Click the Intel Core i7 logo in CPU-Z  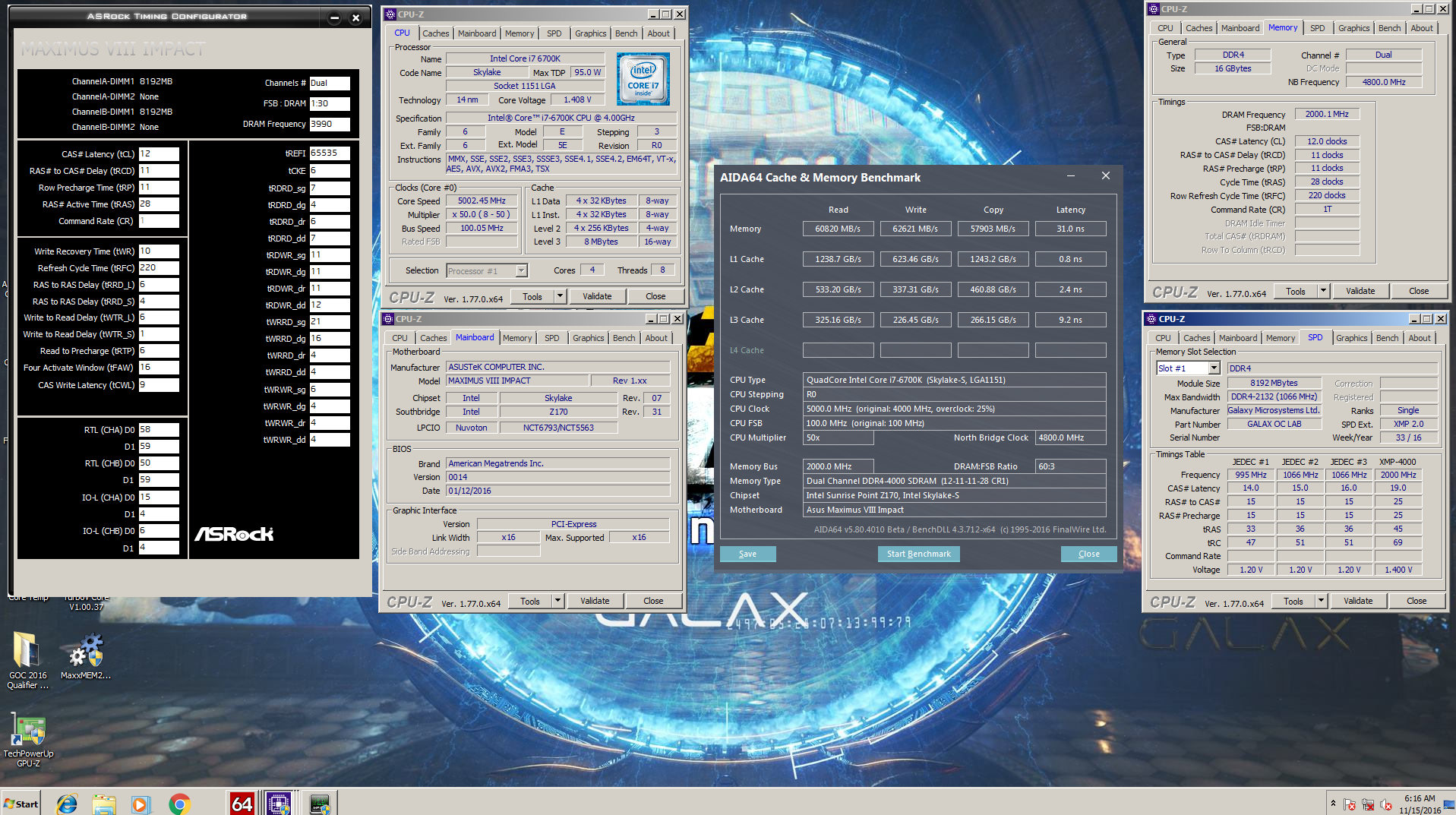click(x=643, y=79)
